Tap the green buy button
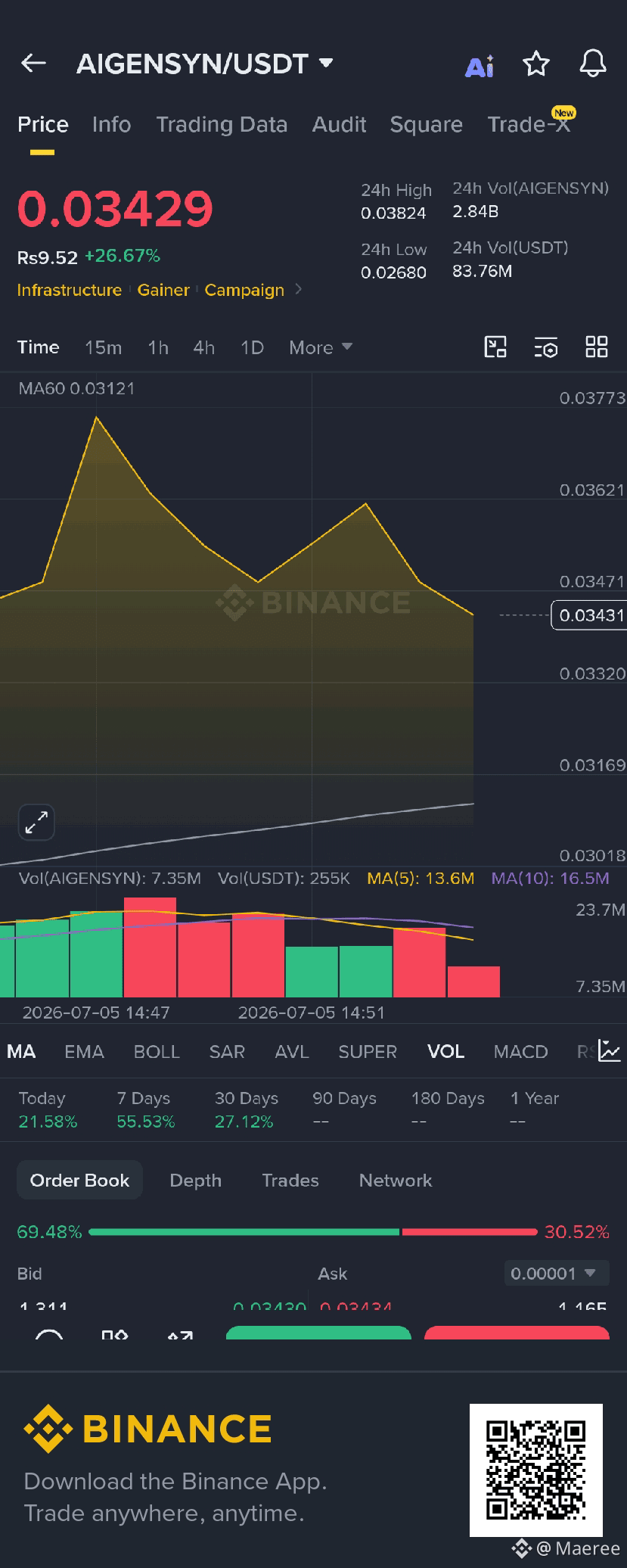 coord(318,1333)
